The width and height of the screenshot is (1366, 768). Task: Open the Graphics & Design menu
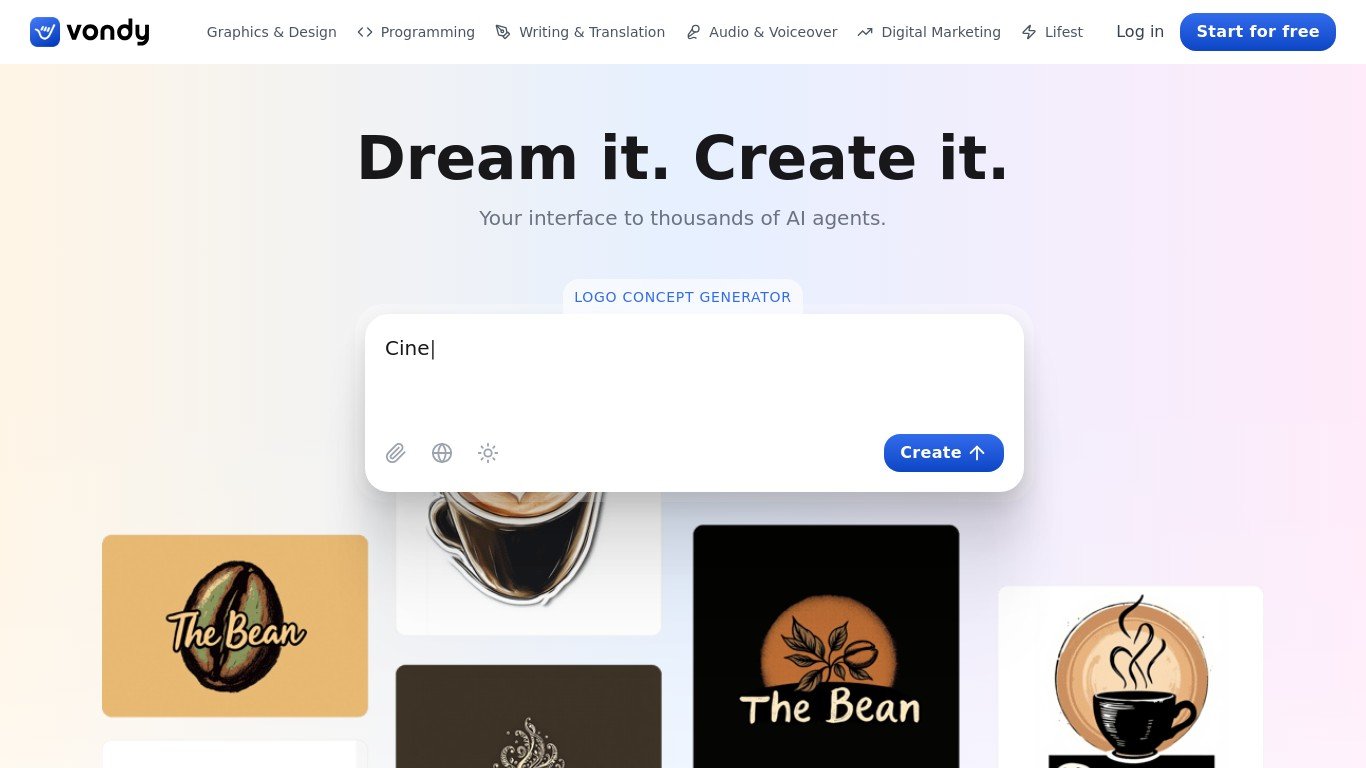click(271, 32)
